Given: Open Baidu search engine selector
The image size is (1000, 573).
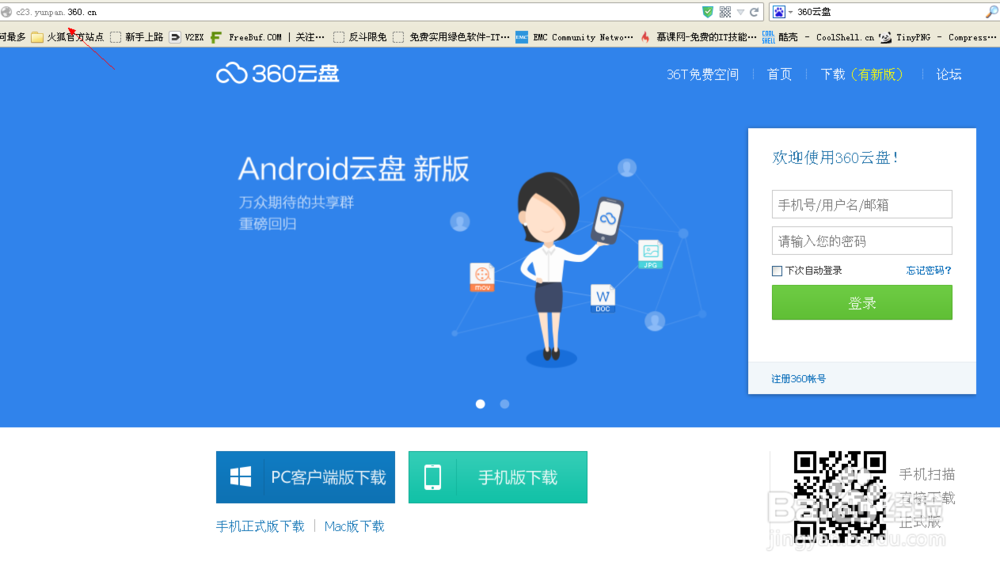Looking at the screenshot, I should [782, 11].
